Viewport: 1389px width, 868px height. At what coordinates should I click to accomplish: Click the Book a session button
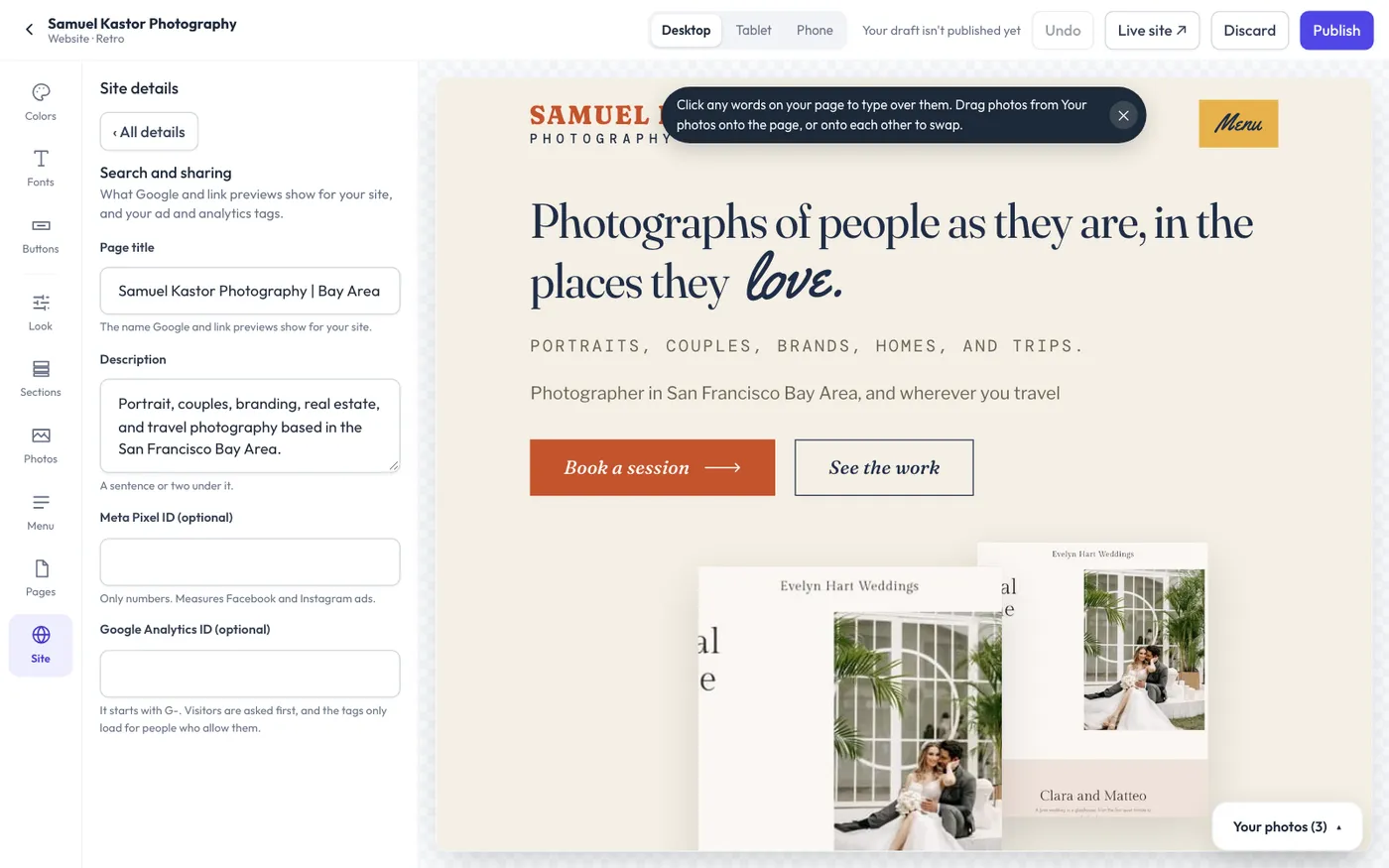[652, 467]
